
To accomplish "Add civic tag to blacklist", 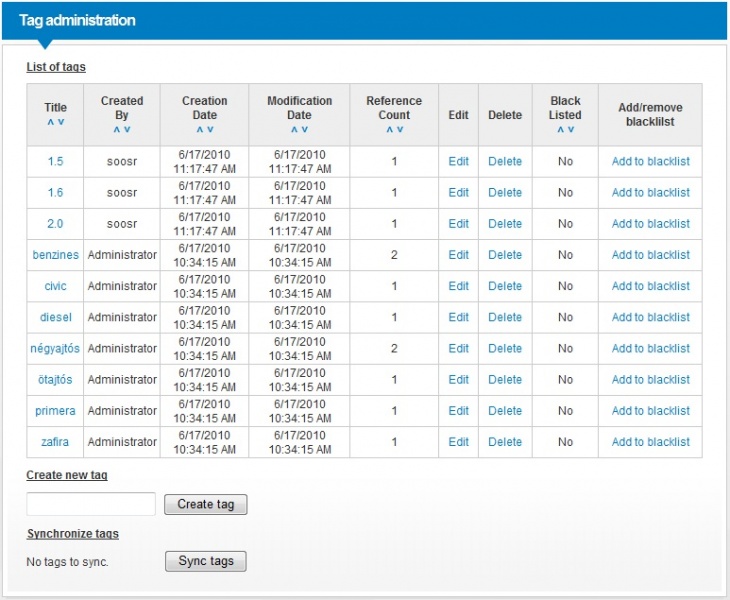I will click(x=651, y=286).
